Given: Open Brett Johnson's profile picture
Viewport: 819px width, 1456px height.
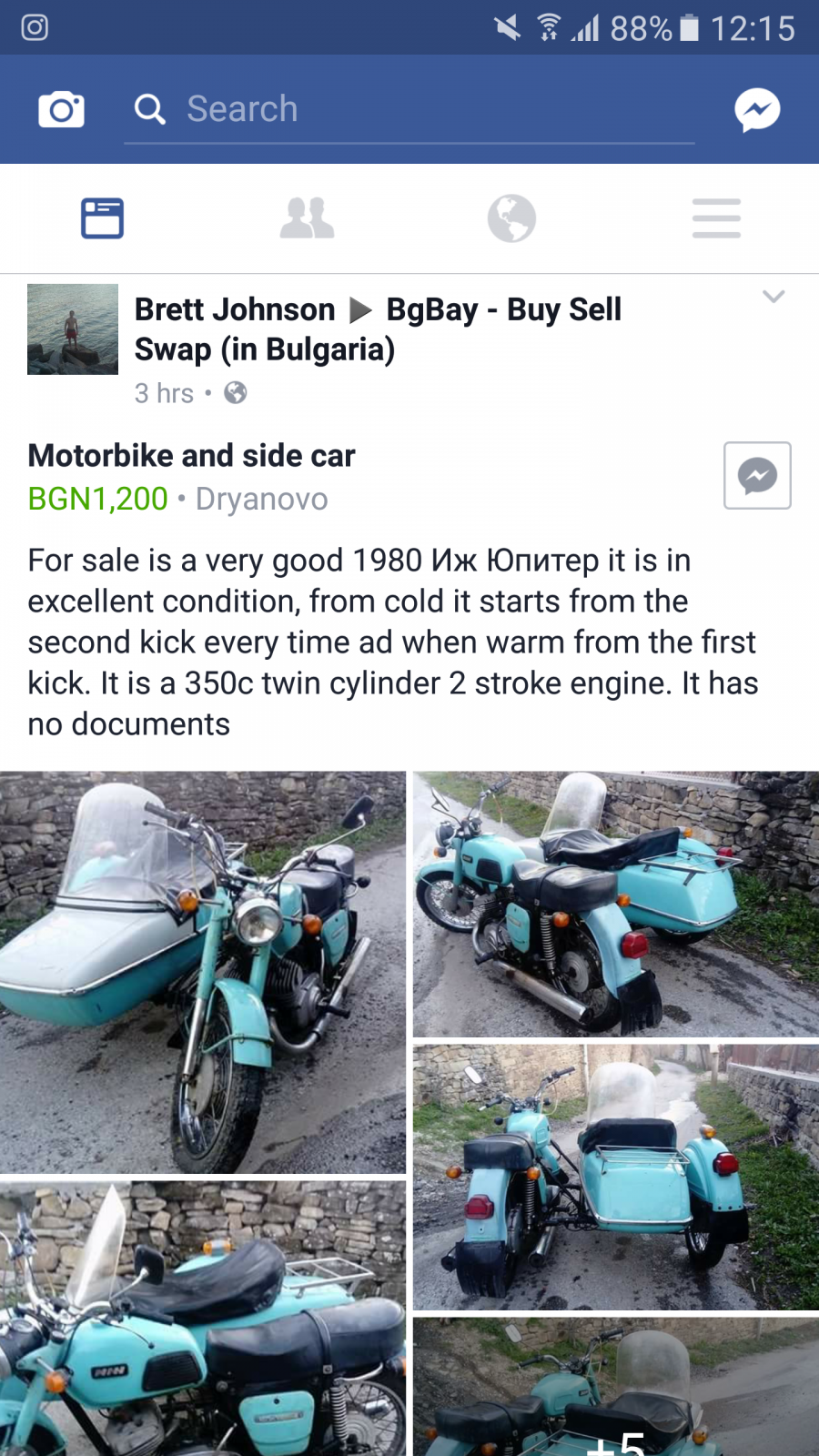Looking at the screenshot, I should pyautogui.click(x=73, y=329).
